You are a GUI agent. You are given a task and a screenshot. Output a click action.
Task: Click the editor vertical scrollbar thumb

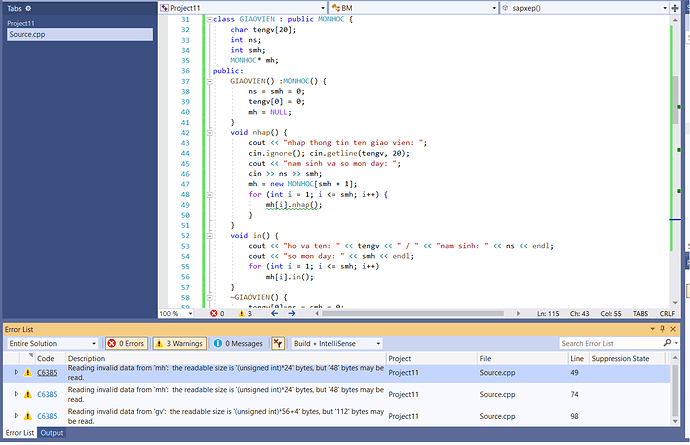click(675, 99)
